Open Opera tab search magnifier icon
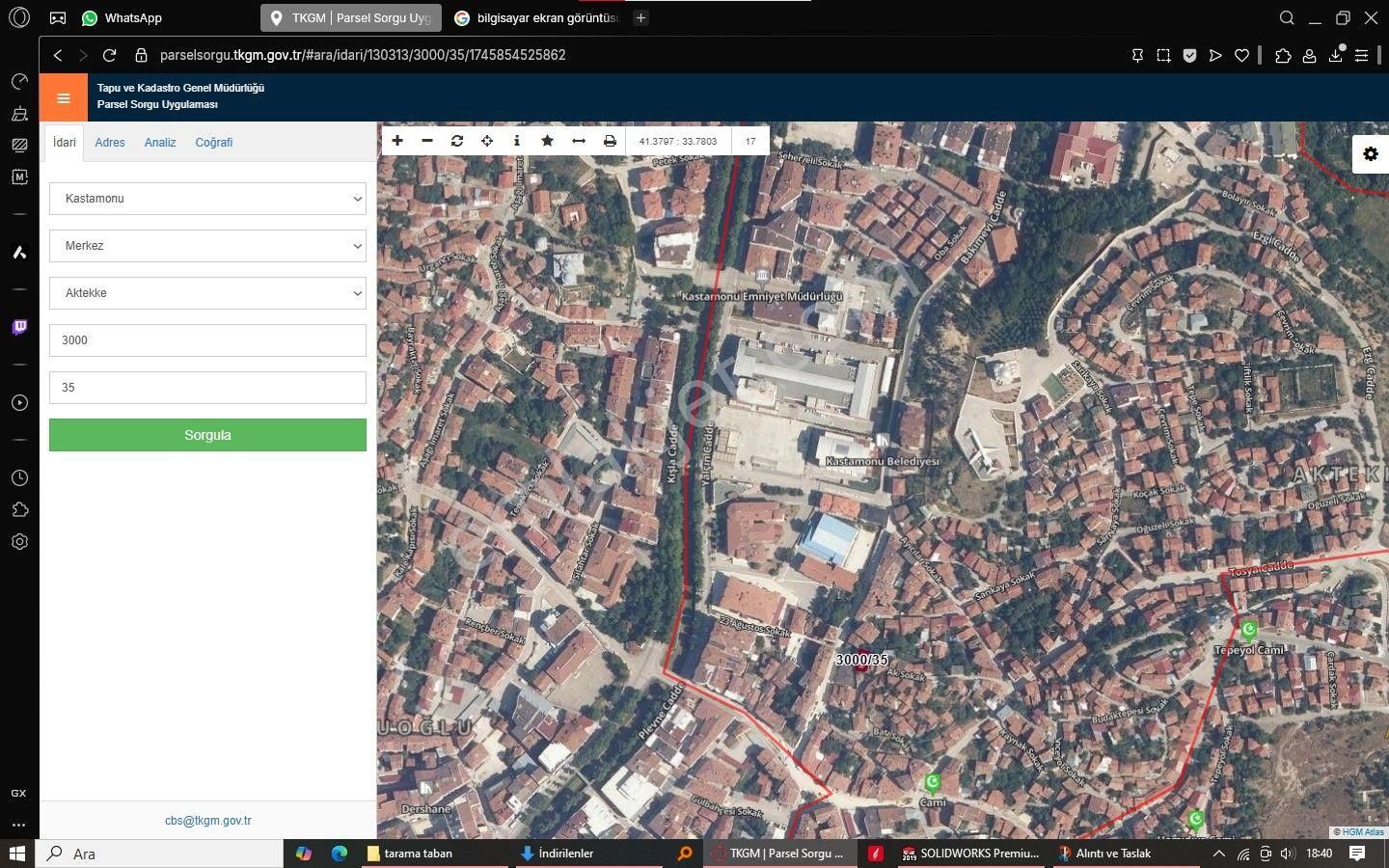 click(1287, 18)
